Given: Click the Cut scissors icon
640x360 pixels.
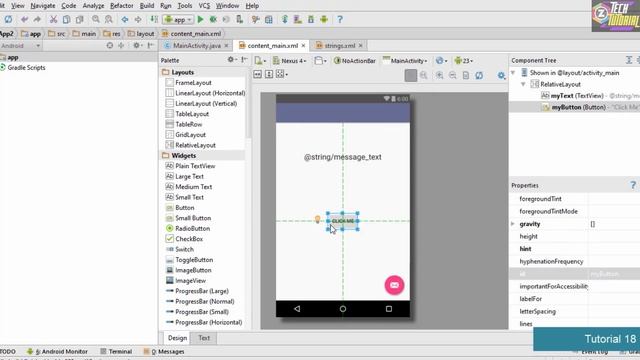Looking at the screenshot, I should point(53,19).
